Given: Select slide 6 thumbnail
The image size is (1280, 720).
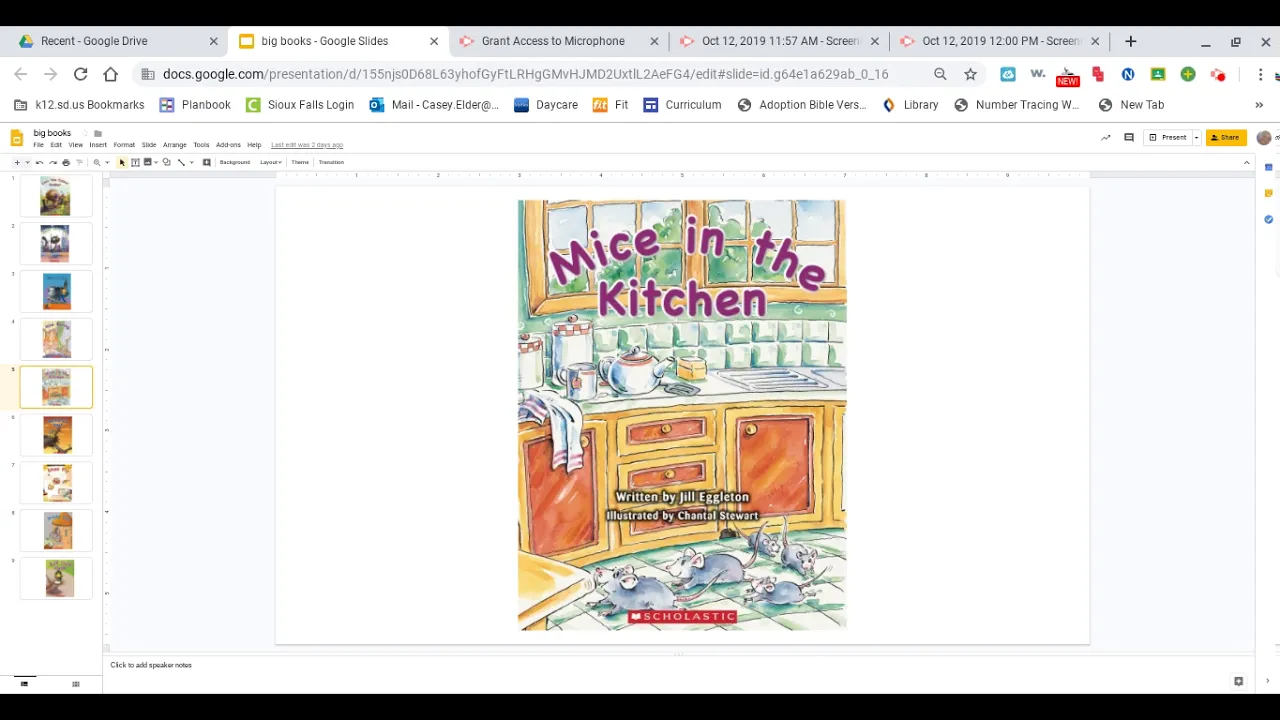Looking at the screenshot, I should click(x=56, y=435).
